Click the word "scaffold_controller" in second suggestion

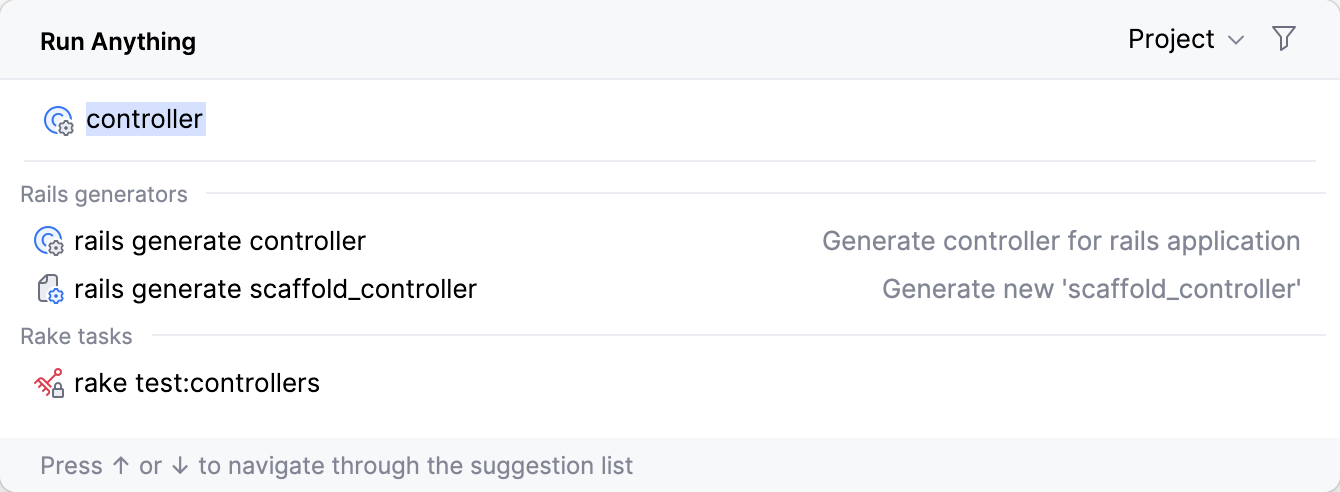pyautogui.click(x=363, y=289)
